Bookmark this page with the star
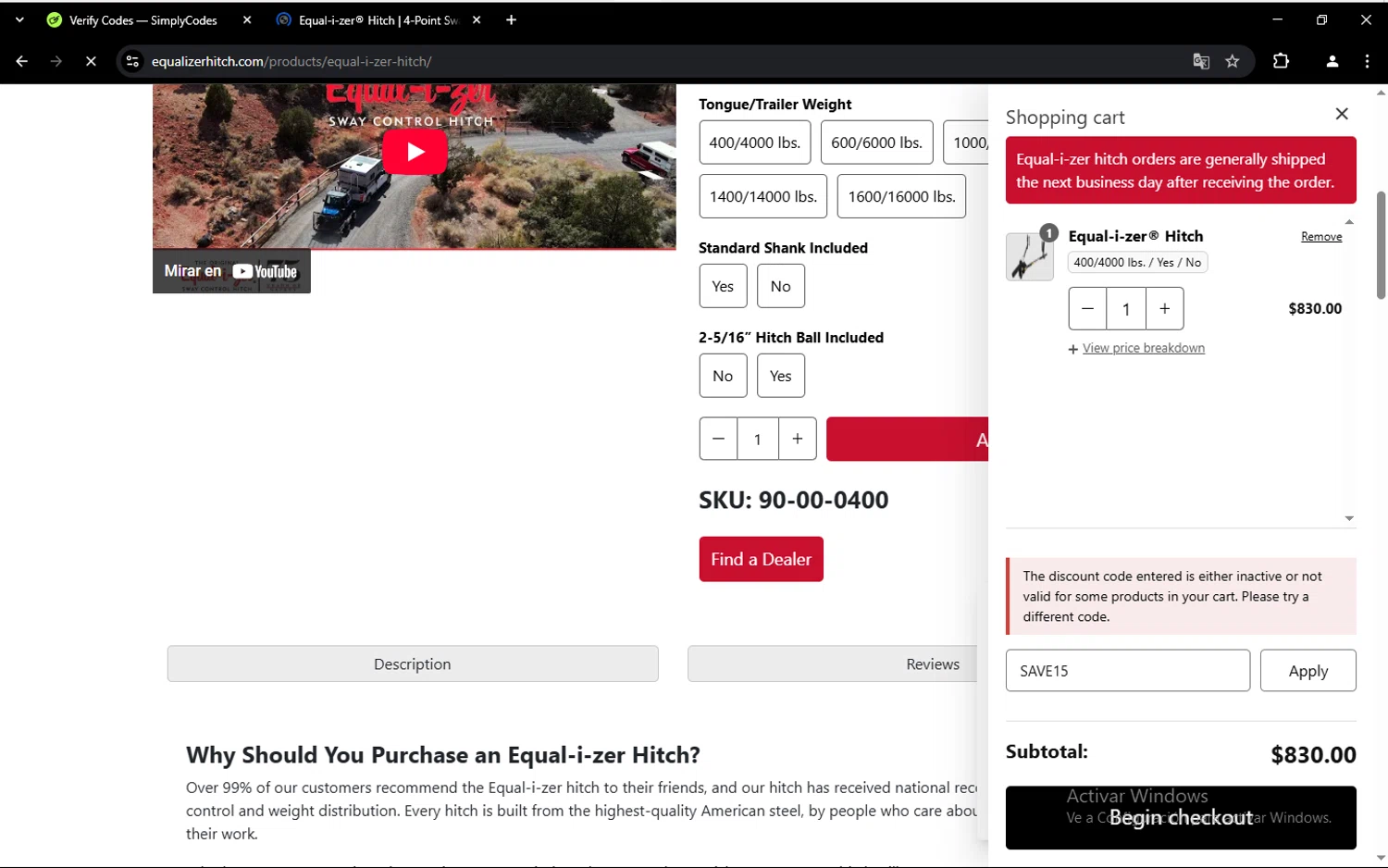The height and width of the screenshot is (868, 1388). [x=1232, y=61]
